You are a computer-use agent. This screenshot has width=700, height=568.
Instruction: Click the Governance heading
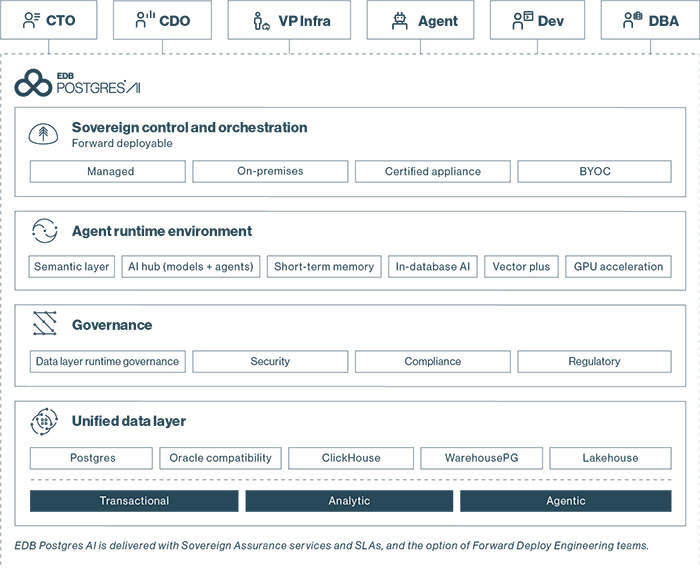click(x=112, y=325)
